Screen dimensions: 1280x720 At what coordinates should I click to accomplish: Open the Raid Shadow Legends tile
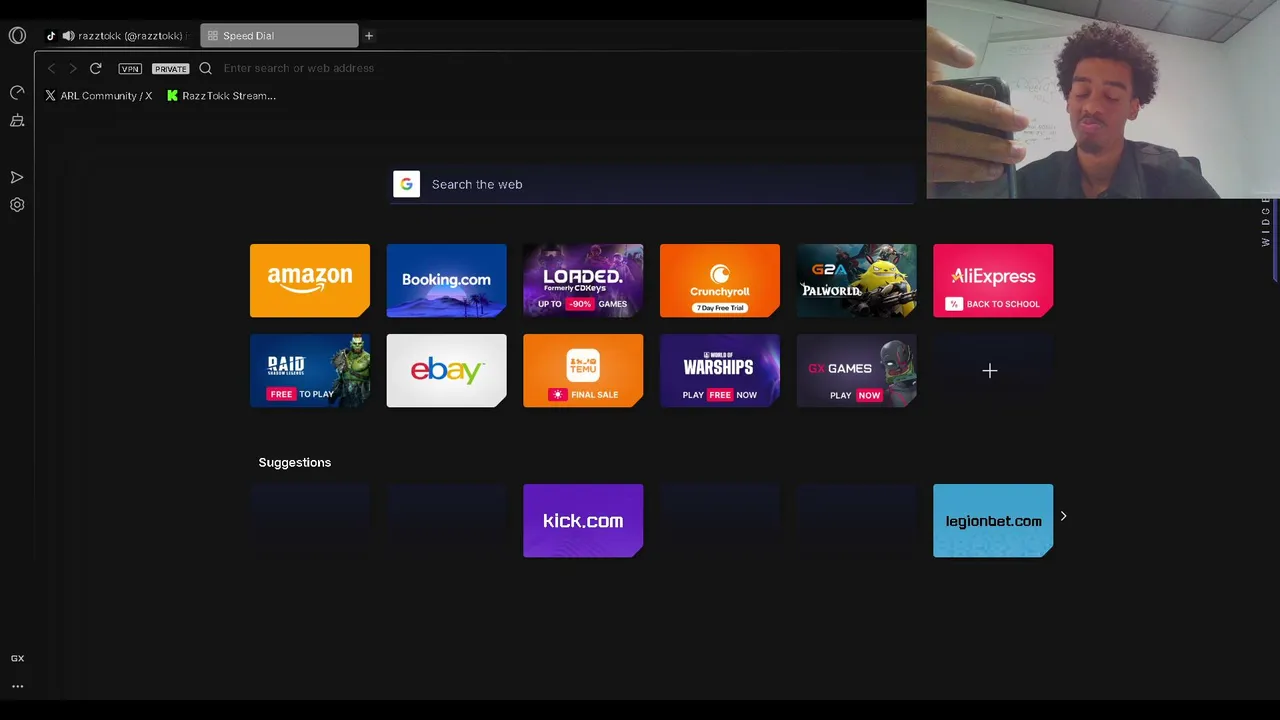(310, 371)
